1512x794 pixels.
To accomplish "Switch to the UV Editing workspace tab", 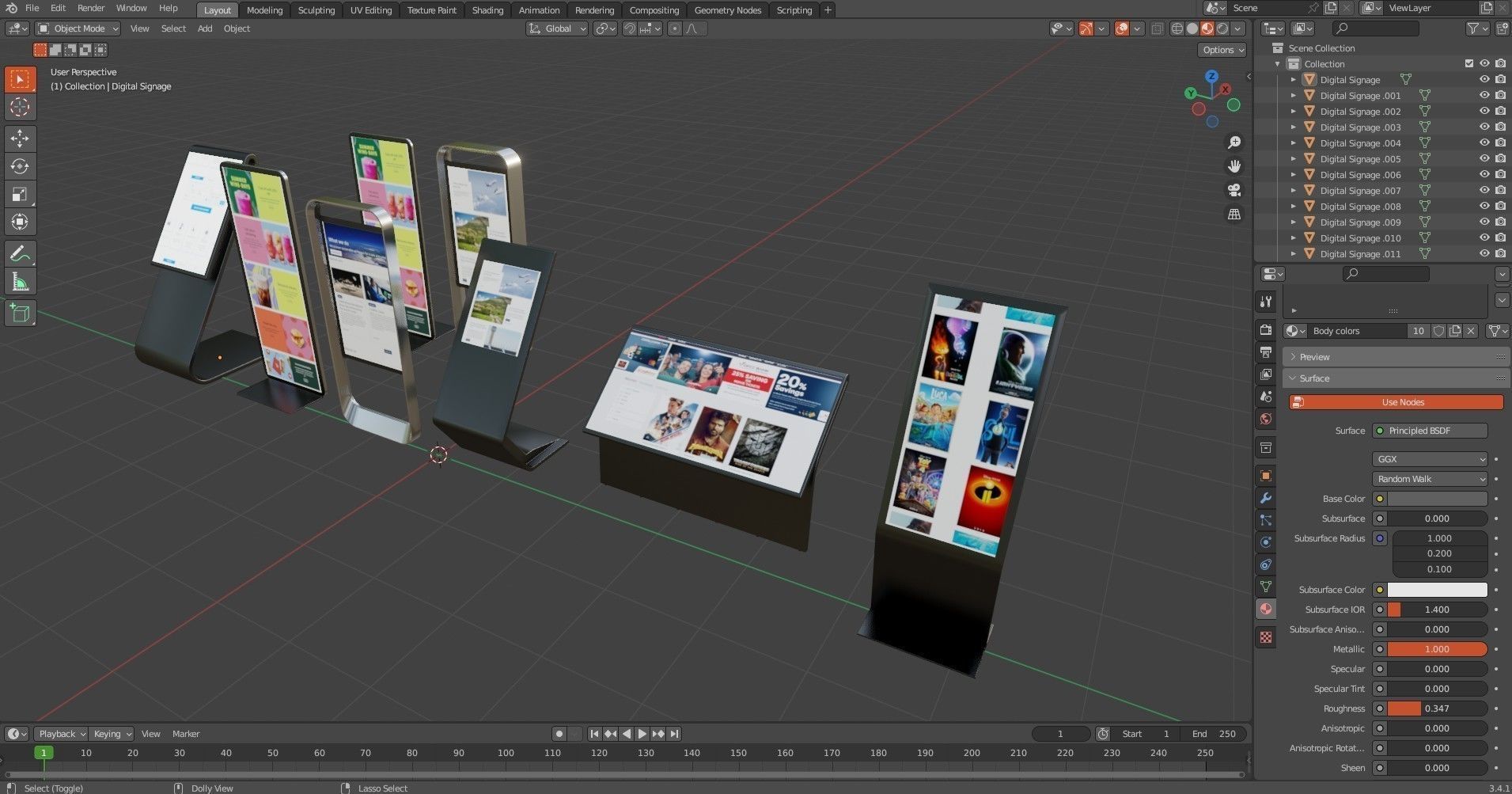I will pos(371,10).
